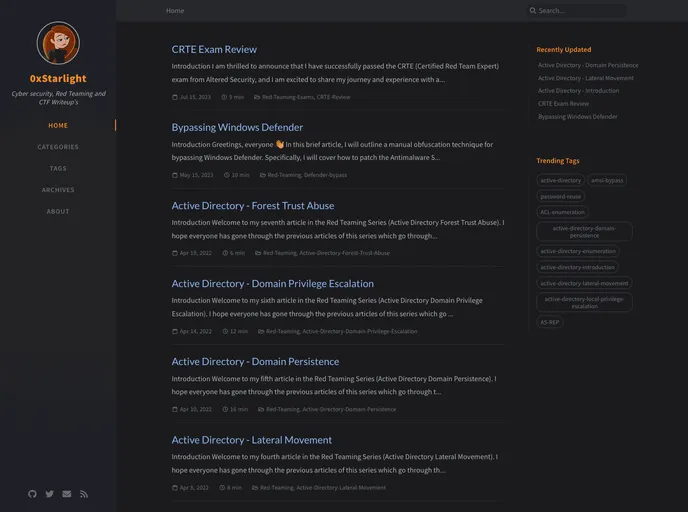Image resolution: width=688 pixels, height=512 pixels.
Task: Select the active-directory-introduction tag
Action: (577, 267)
